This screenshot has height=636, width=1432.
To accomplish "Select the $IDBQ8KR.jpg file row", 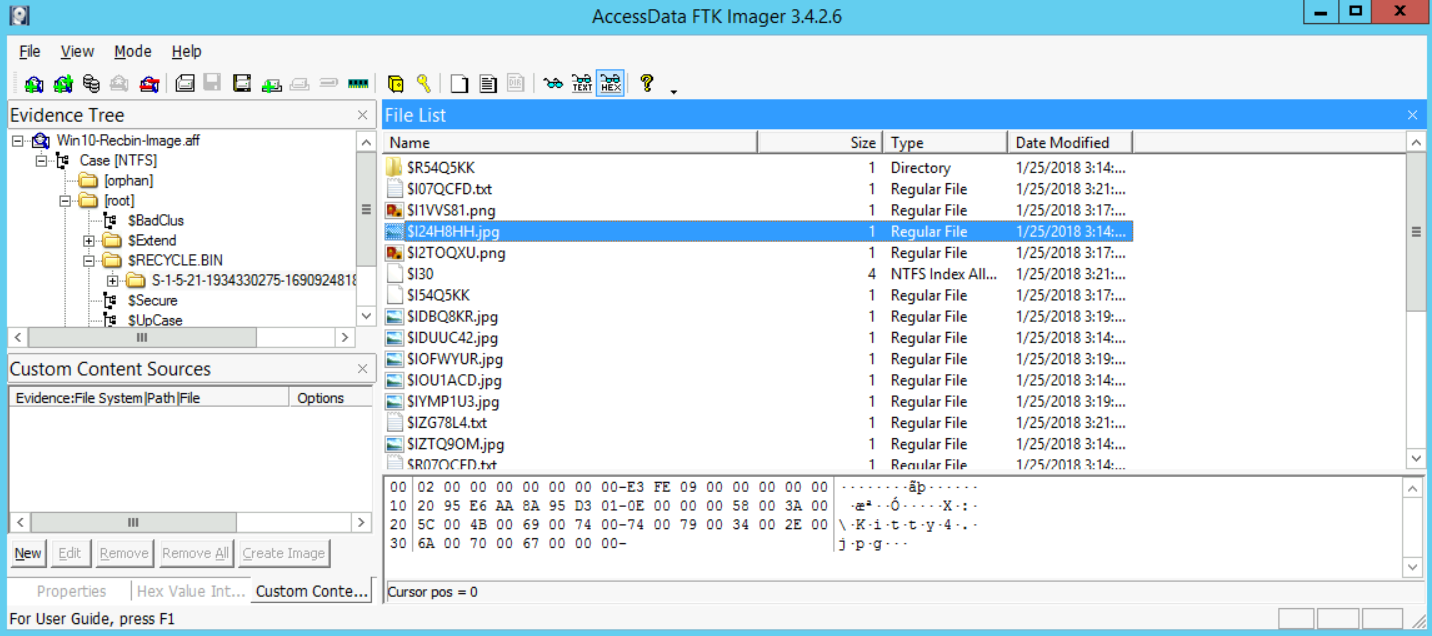I will (x=452, y=317).
